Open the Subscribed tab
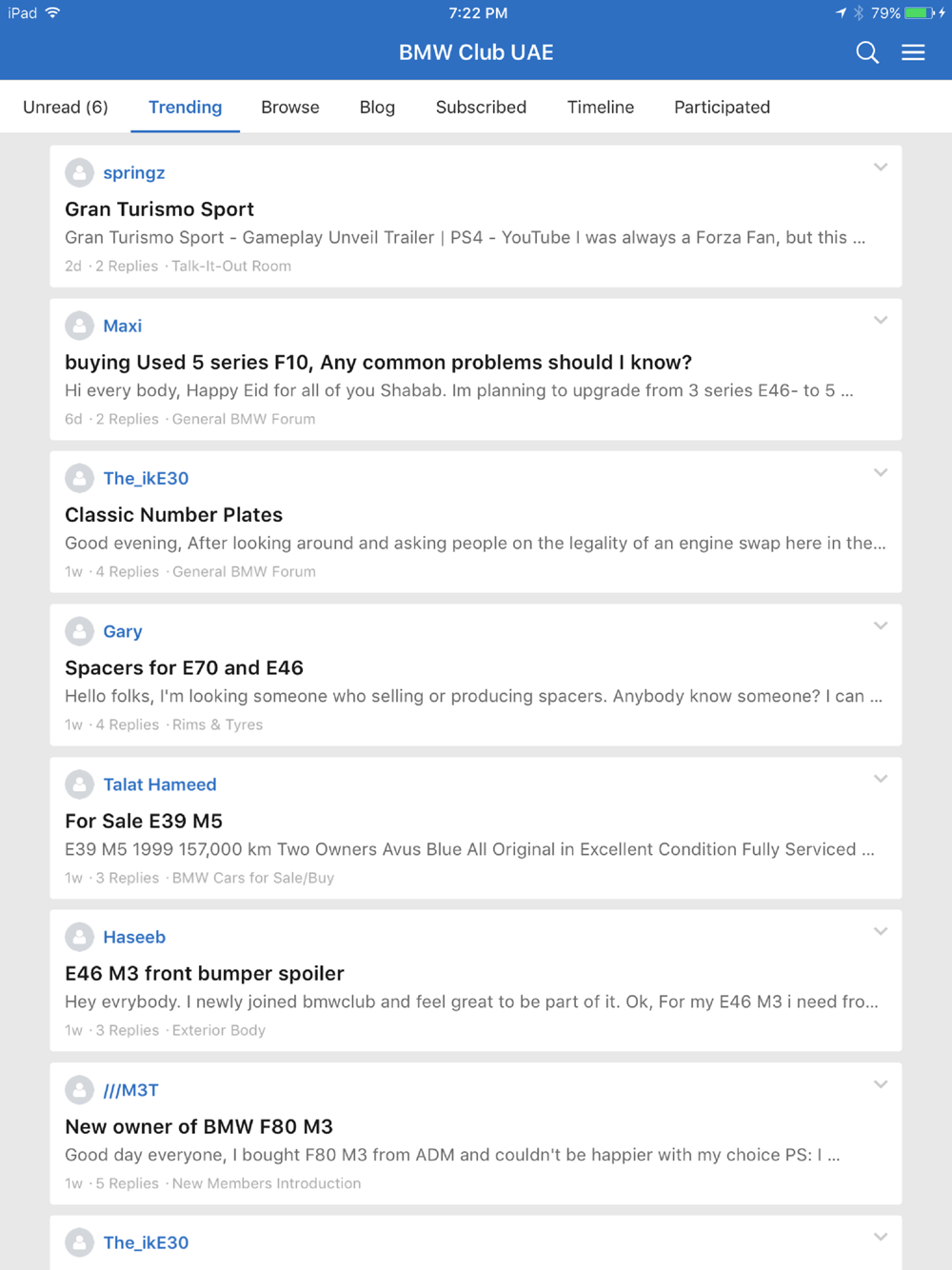 [481, 107]
